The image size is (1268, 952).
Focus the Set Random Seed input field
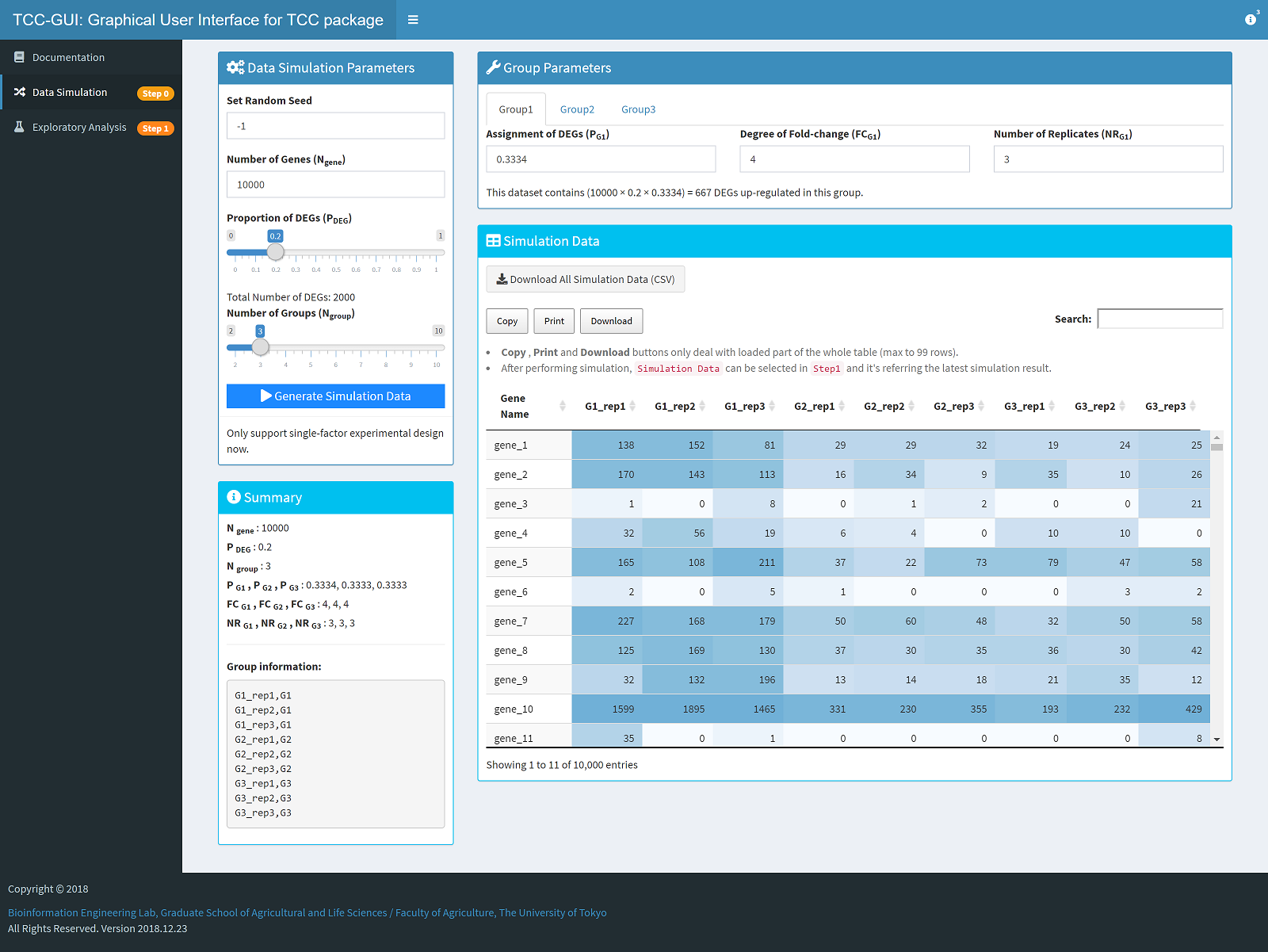(335, 126)
